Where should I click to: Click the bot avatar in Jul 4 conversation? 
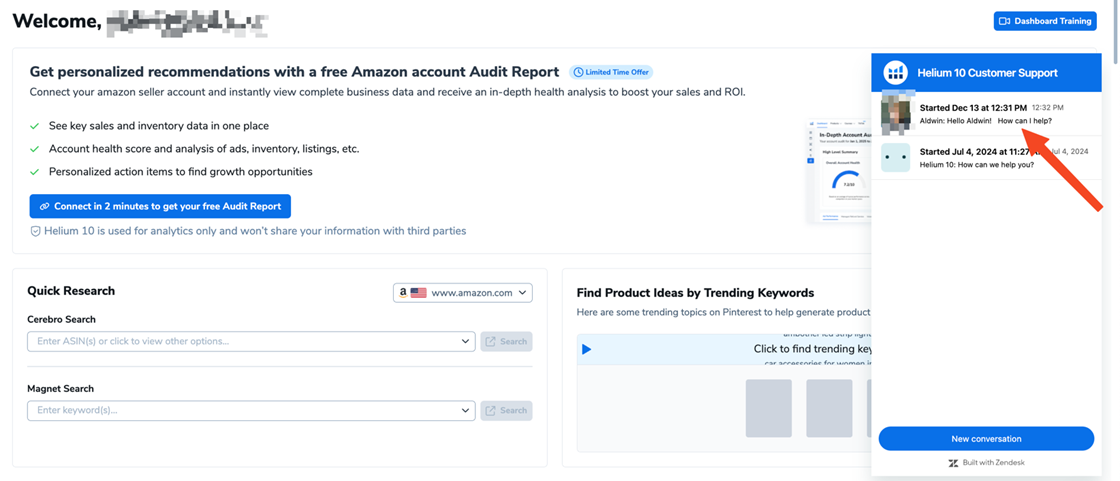click(x=896, y=157)
